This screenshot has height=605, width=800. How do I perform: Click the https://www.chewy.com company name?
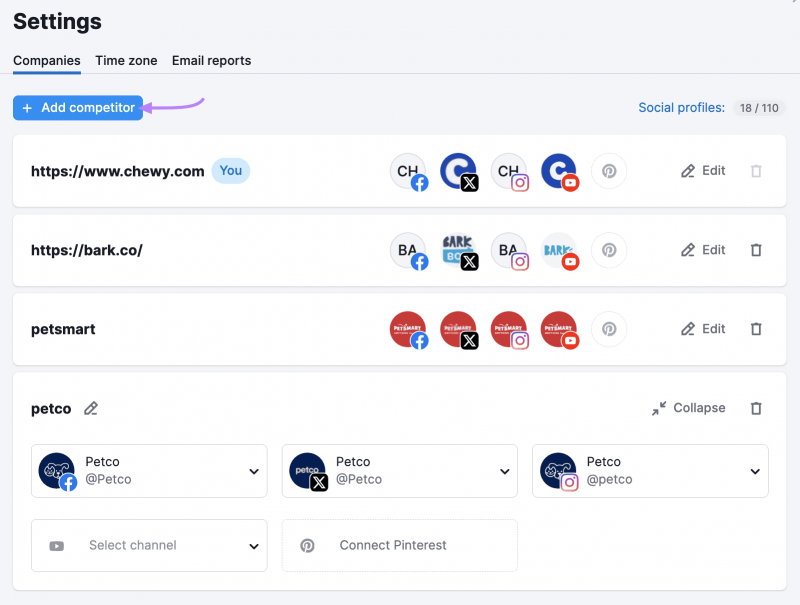(x=118, y=171)
